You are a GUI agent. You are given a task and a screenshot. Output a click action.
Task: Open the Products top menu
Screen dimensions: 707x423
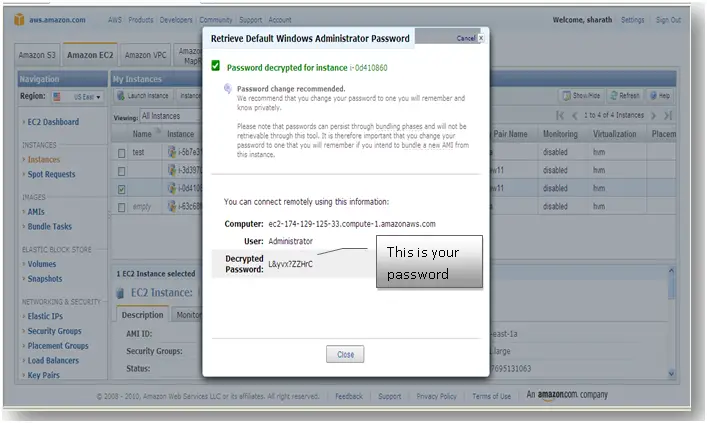(x=141, y=20)
